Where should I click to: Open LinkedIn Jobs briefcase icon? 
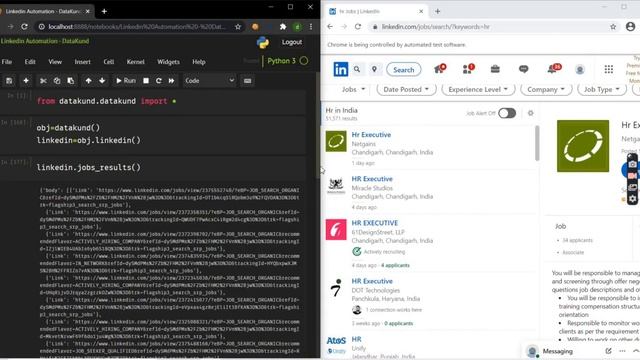pos(495,69)
